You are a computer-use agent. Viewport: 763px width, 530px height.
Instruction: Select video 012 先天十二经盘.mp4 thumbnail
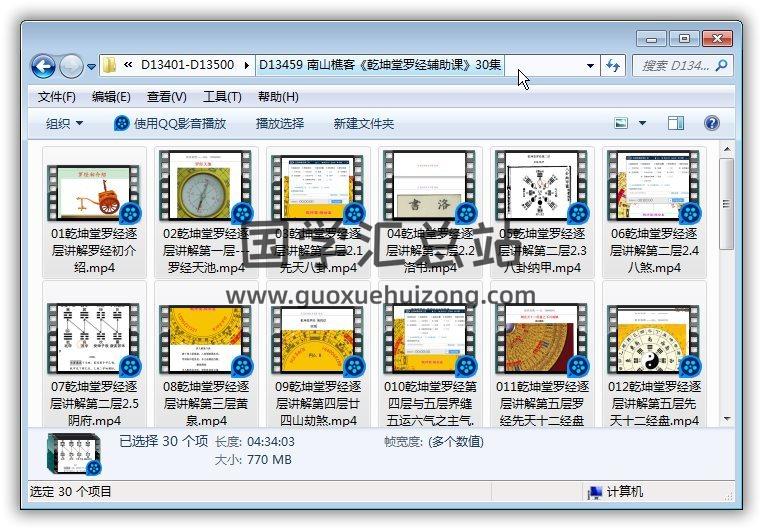[653, 340]
